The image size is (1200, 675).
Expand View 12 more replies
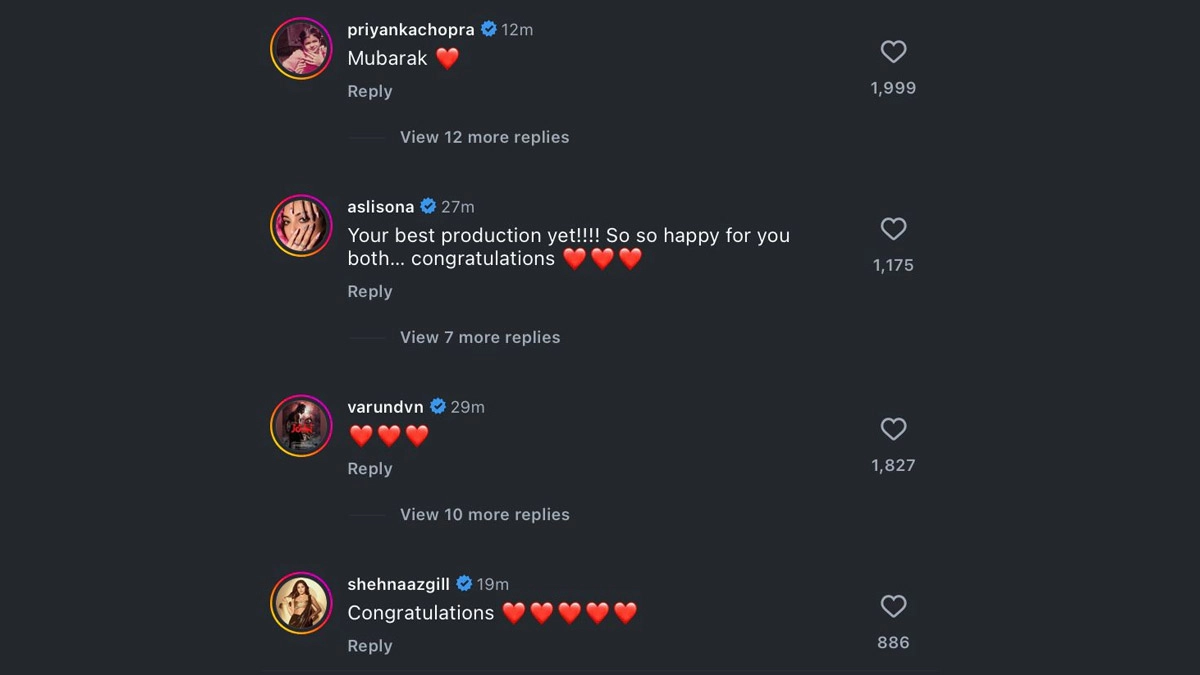click(484, 137)
